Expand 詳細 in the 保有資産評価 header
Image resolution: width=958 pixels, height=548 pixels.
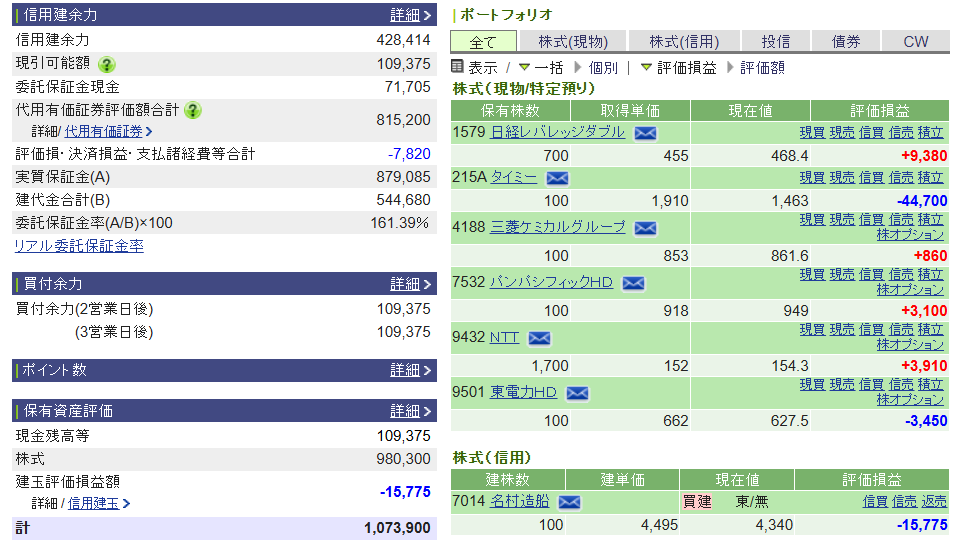click(x=410, y=411)
